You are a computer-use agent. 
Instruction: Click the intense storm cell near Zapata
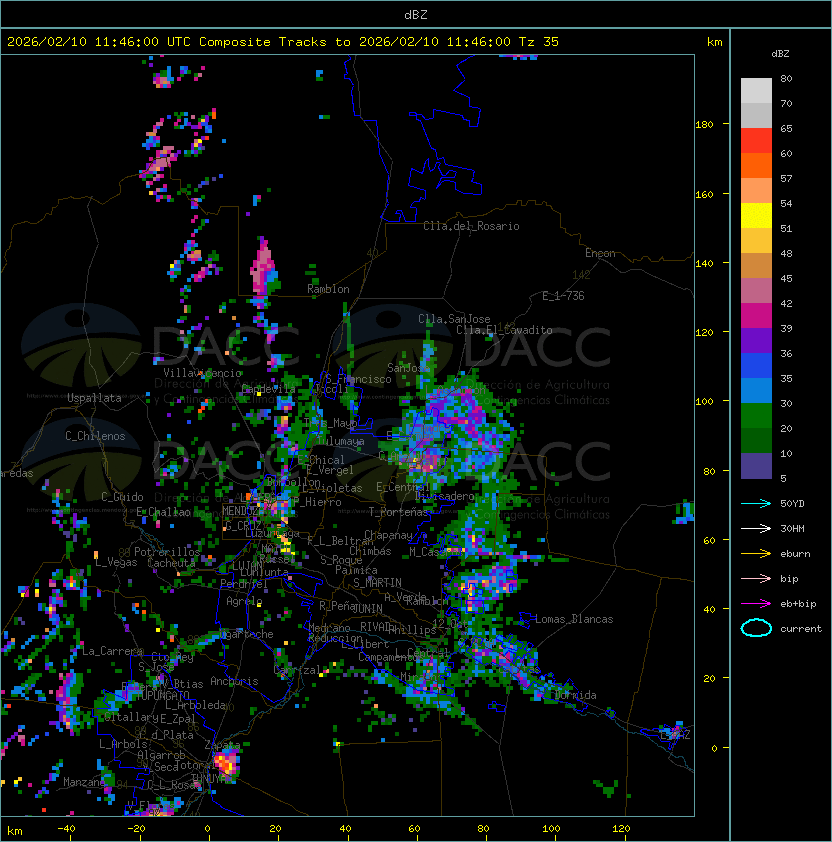click(x=226, y=763)
